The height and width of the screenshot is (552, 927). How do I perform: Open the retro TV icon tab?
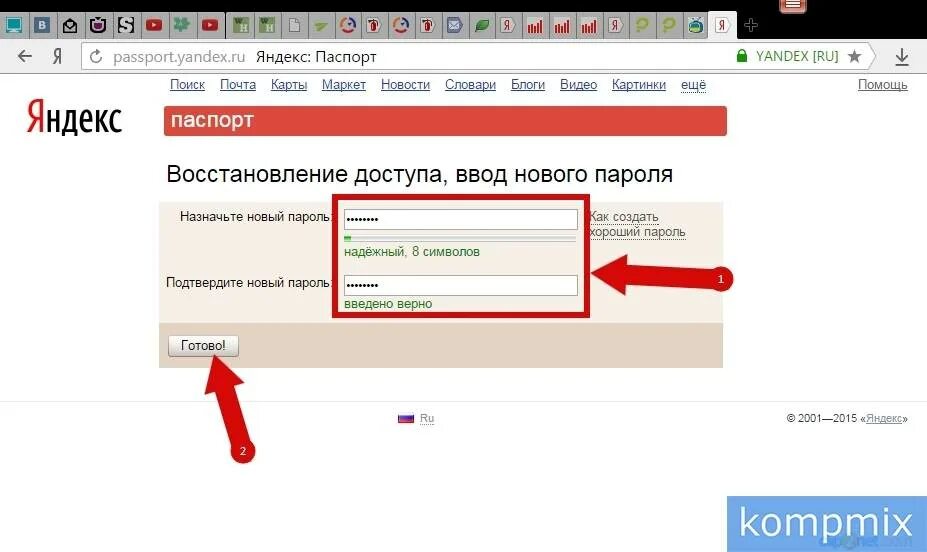(696, 25)
